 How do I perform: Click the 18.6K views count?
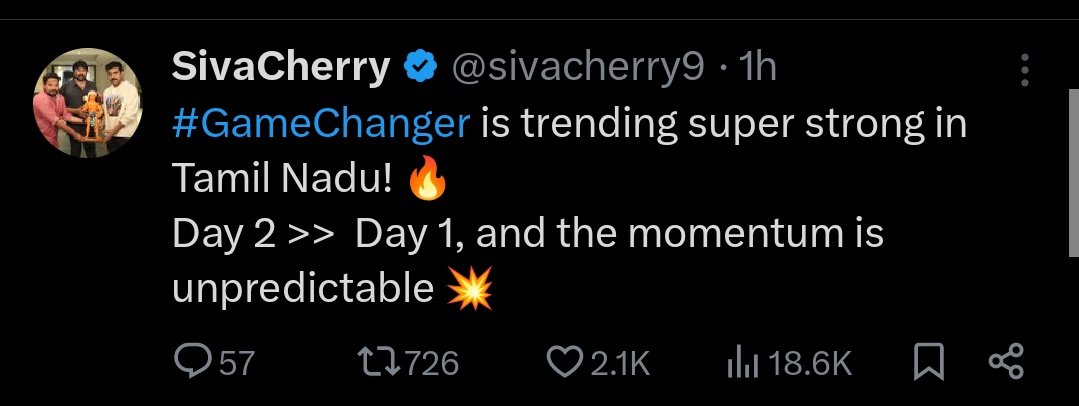click(811, 363)
